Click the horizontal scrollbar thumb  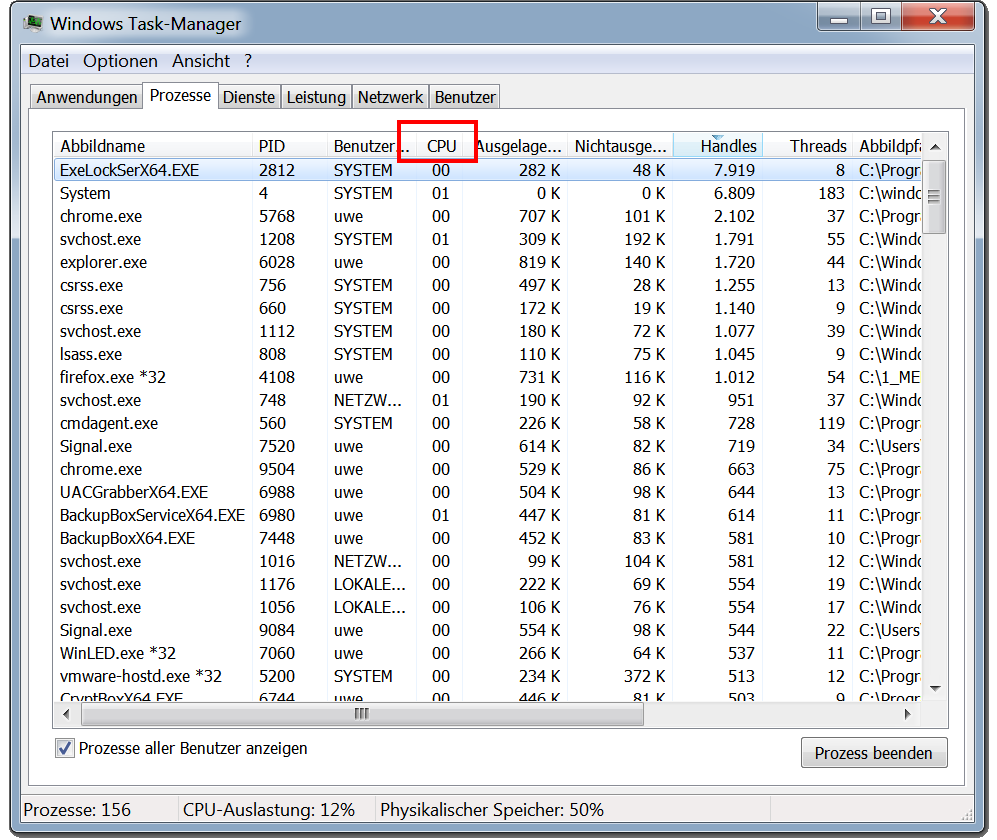362,714
